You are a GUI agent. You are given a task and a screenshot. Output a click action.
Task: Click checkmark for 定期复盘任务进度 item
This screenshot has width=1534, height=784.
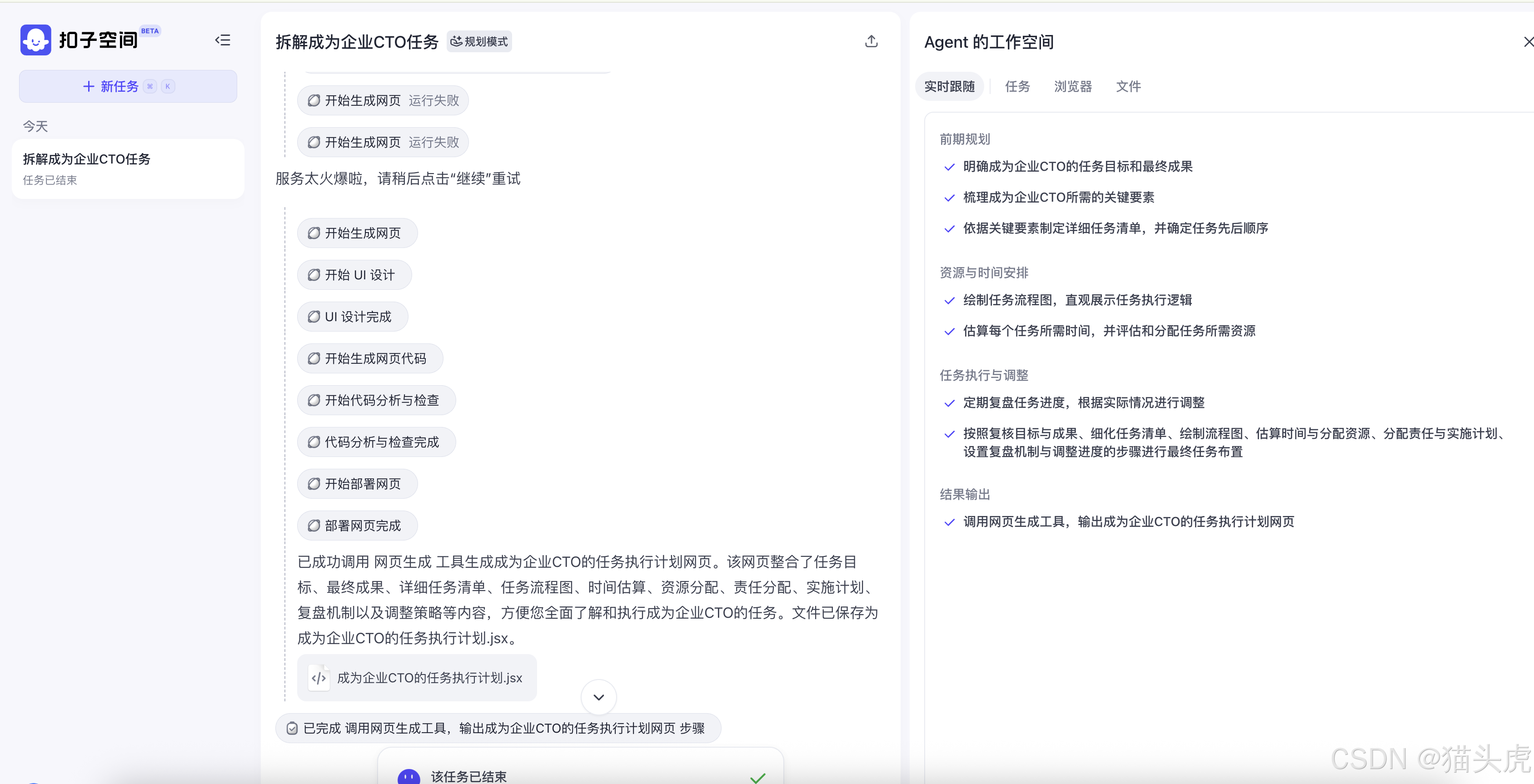tap(950, 403)
